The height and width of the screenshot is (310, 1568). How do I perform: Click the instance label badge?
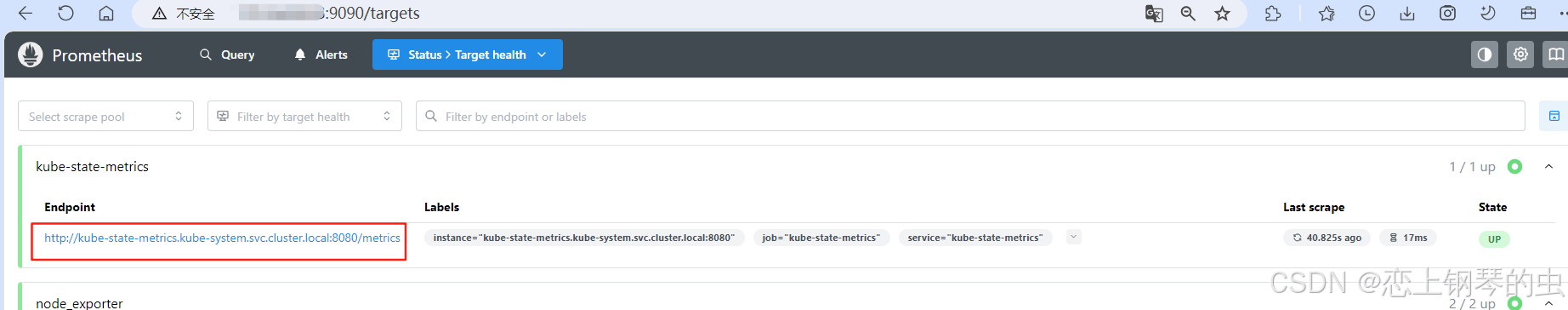[x=584, y=238]
